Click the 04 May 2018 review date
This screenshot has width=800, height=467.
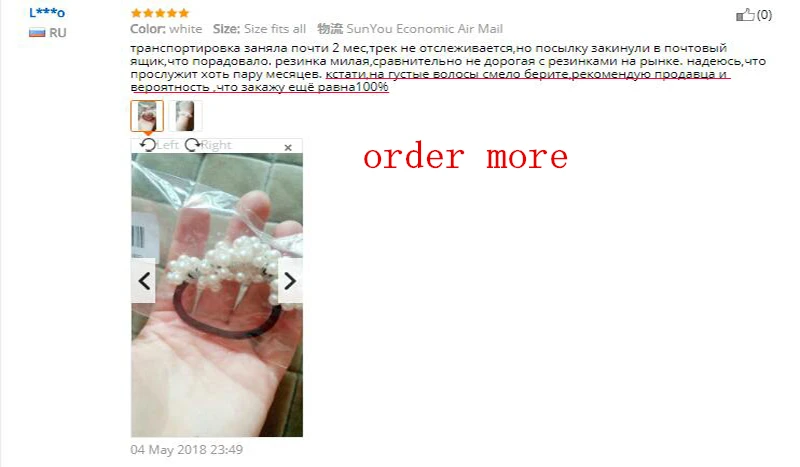coord(186,450)
